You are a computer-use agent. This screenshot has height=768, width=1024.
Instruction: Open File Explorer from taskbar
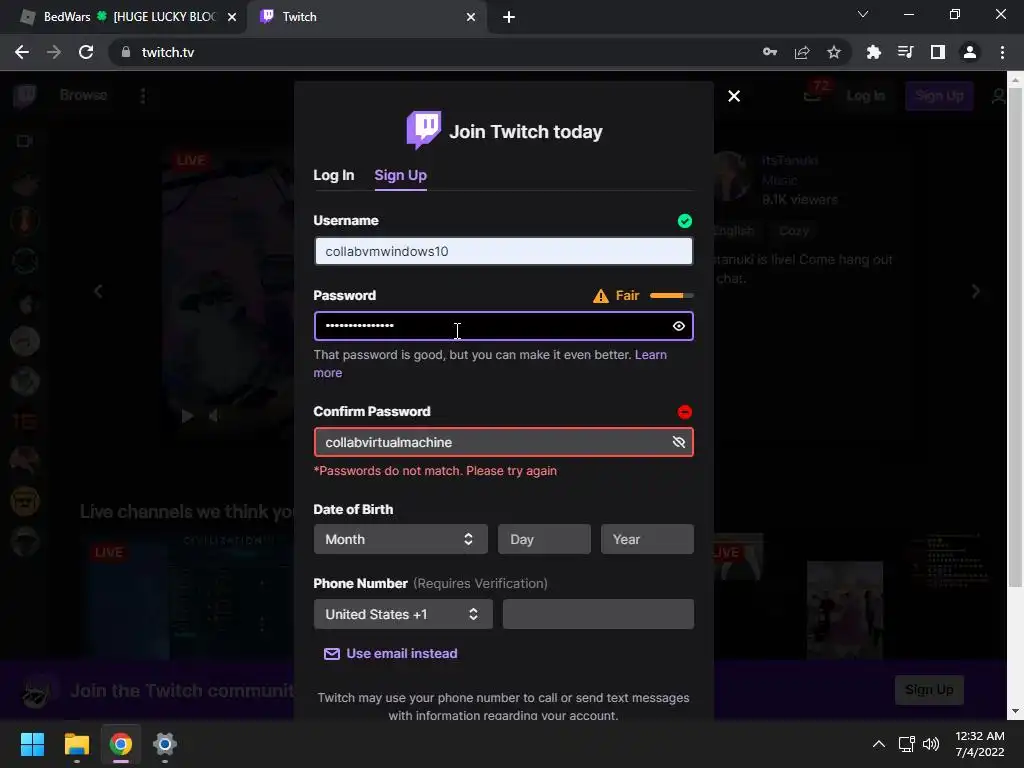point(76,744)
